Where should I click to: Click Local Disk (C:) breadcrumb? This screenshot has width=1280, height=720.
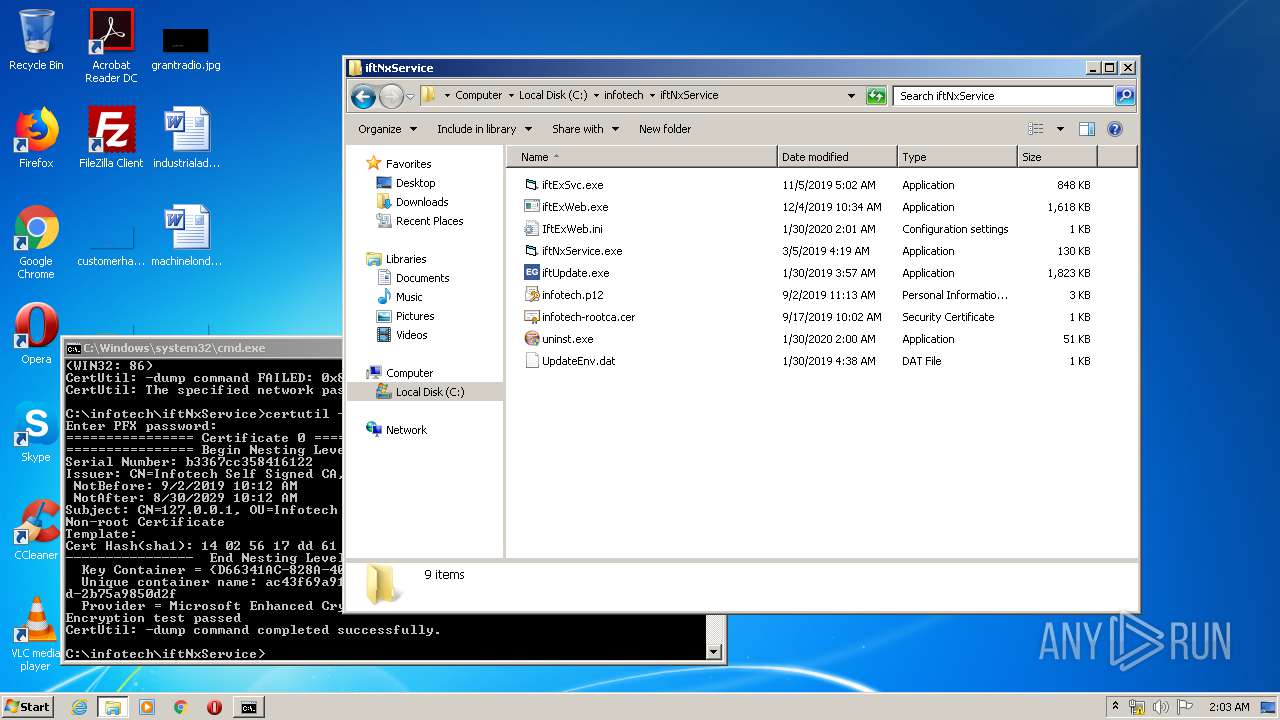[553, 96]
